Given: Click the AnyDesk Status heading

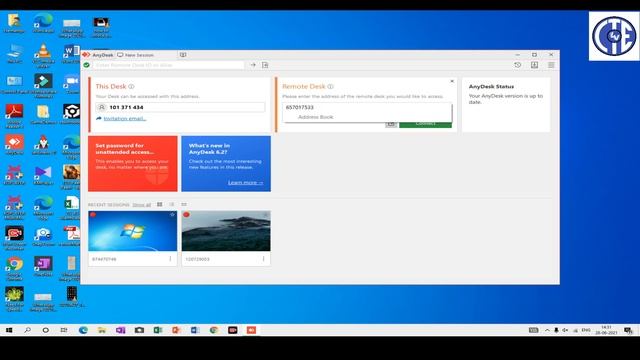Looking at the screenshot, I should [491, 87].
